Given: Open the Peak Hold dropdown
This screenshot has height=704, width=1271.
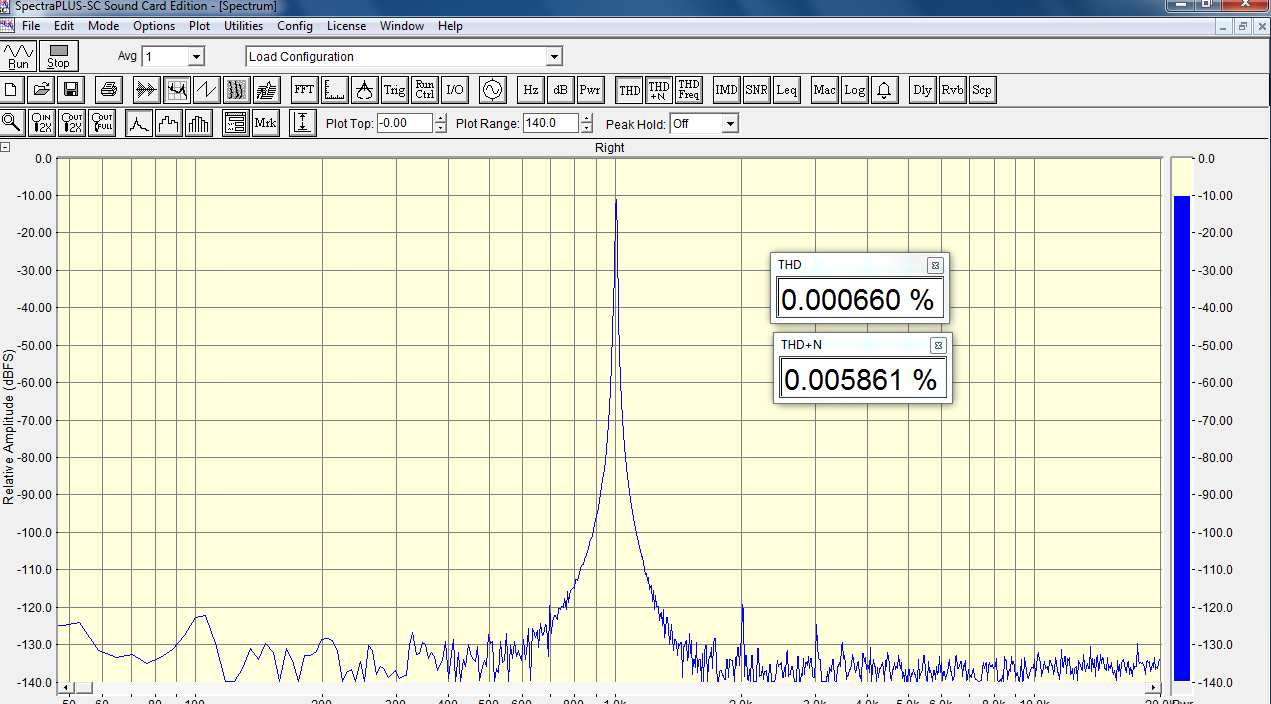Looking at the screenshot, I should pos(730,124).
